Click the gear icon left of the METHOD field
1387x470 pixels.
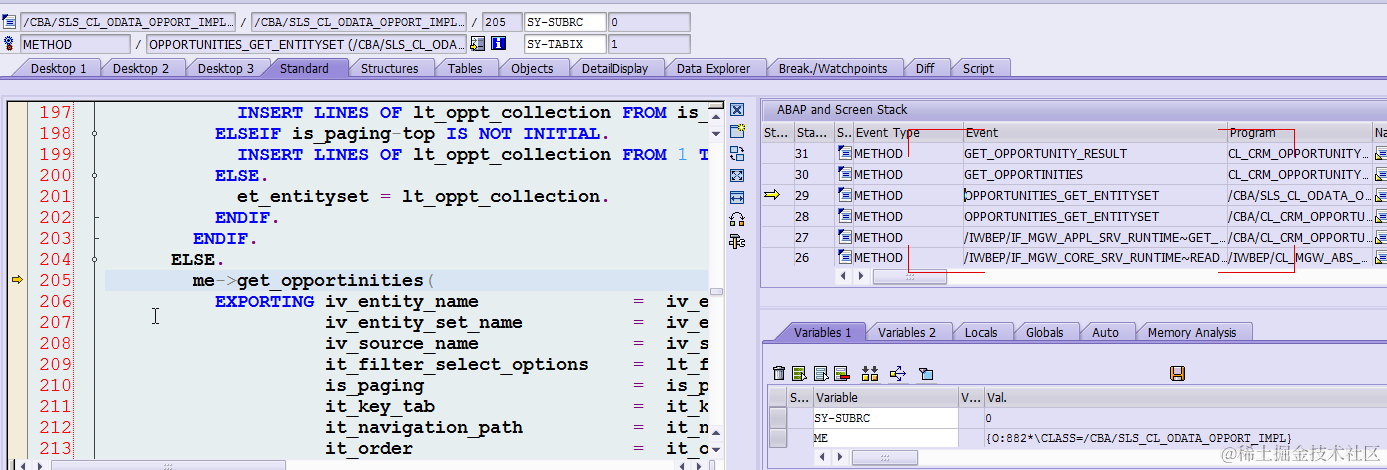click(x=10, y=44)
